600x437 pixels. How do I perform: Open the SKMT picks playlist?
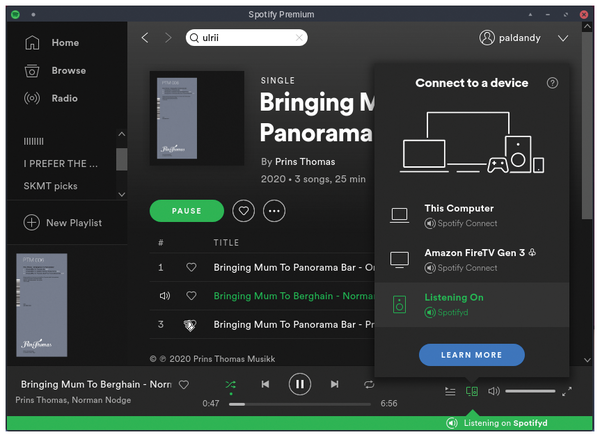pyautogui.click(x=51, y=186)
